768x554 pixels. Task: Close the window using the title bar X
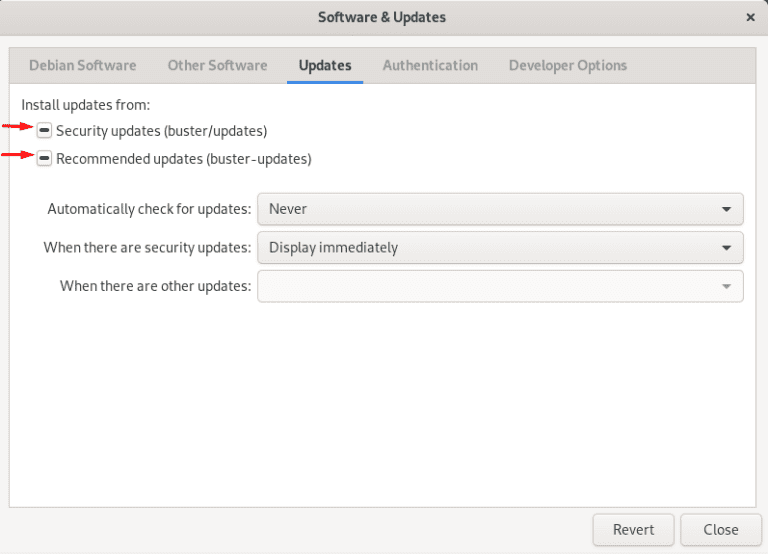750,17
